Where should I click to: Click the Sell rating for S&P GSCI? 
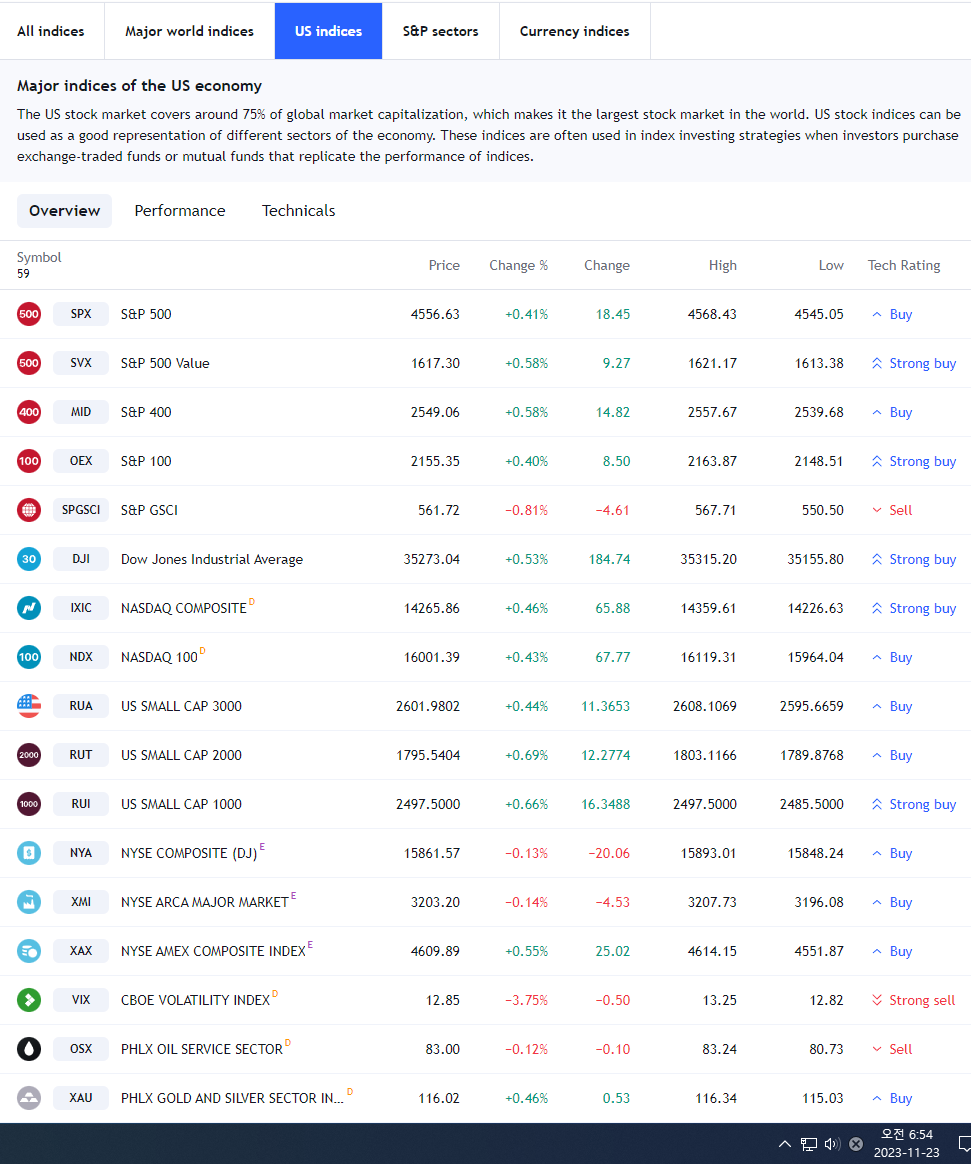[x=892, y=510]
